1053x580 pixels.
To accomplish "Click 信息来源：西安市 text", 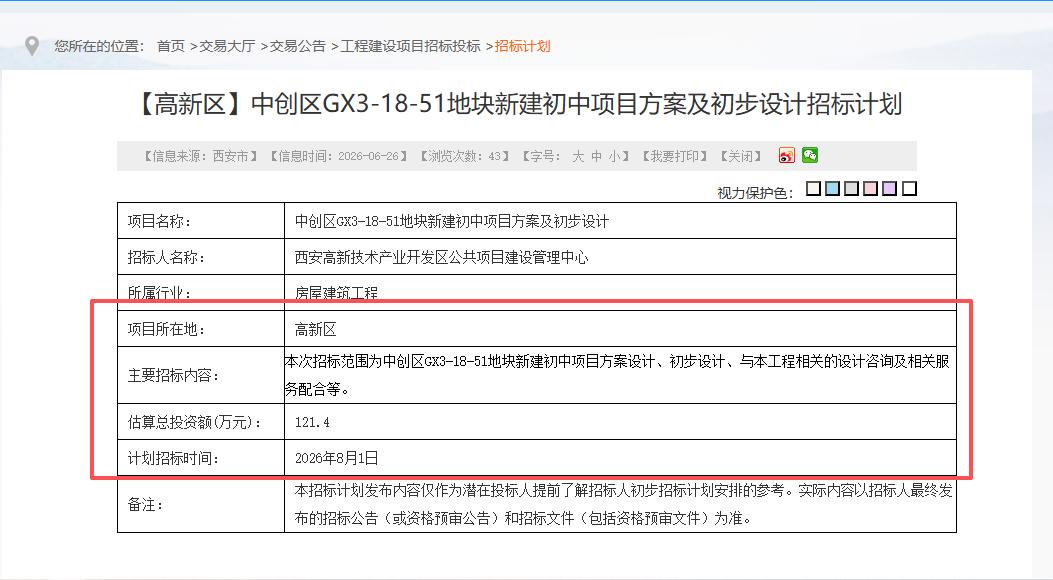I will pyautogui.click(x=200, y=156).
